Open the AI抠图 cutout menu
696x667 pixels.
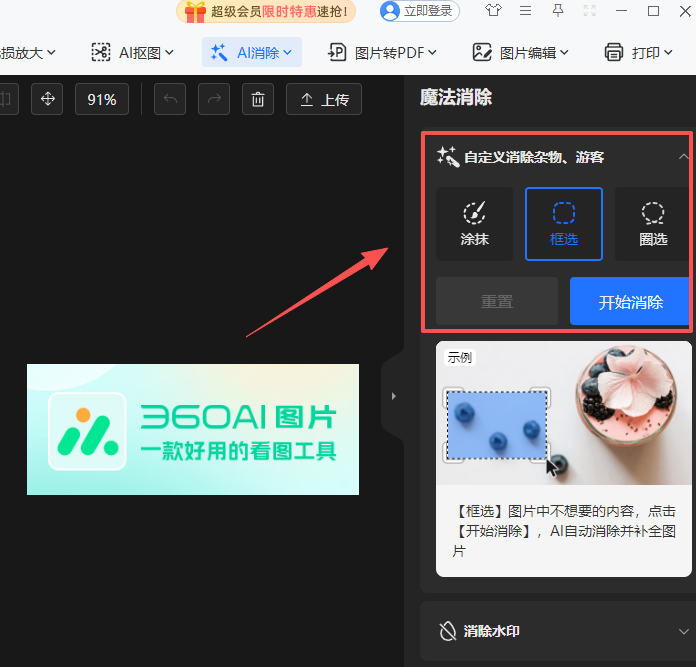pos(132,52)
